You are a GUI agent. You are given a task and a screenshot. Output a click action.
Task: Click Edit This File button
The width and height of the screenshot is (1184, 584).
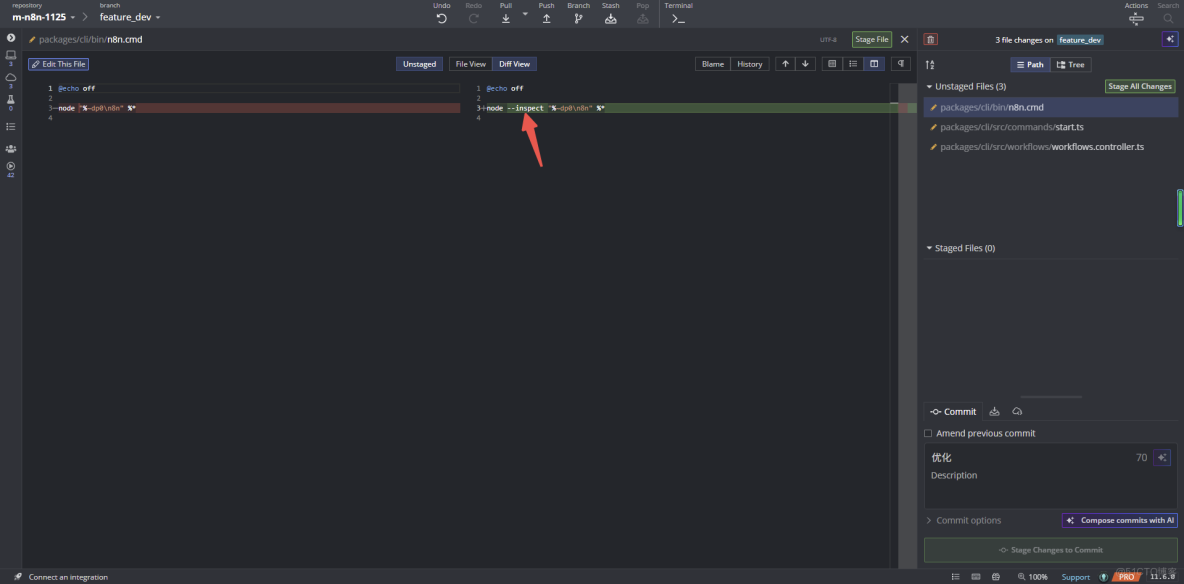coord(58,64)
